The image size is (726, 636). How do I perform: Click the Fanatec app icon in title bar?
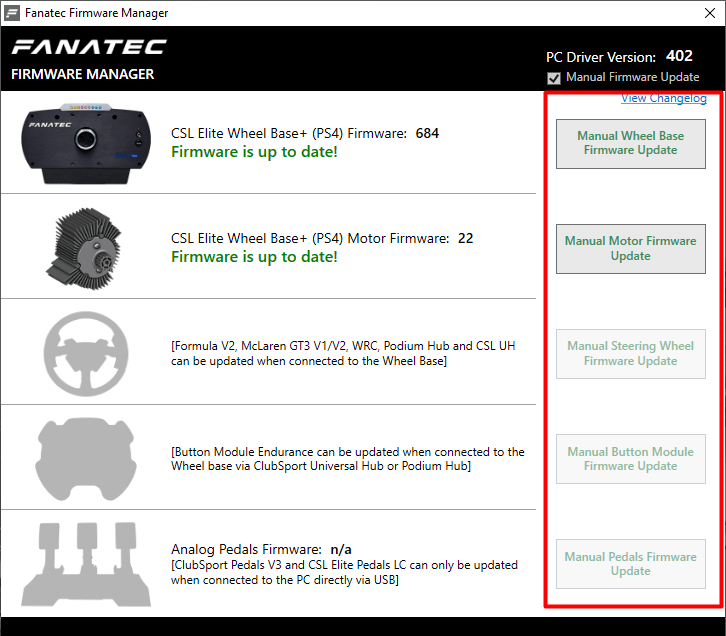[12, 13]
